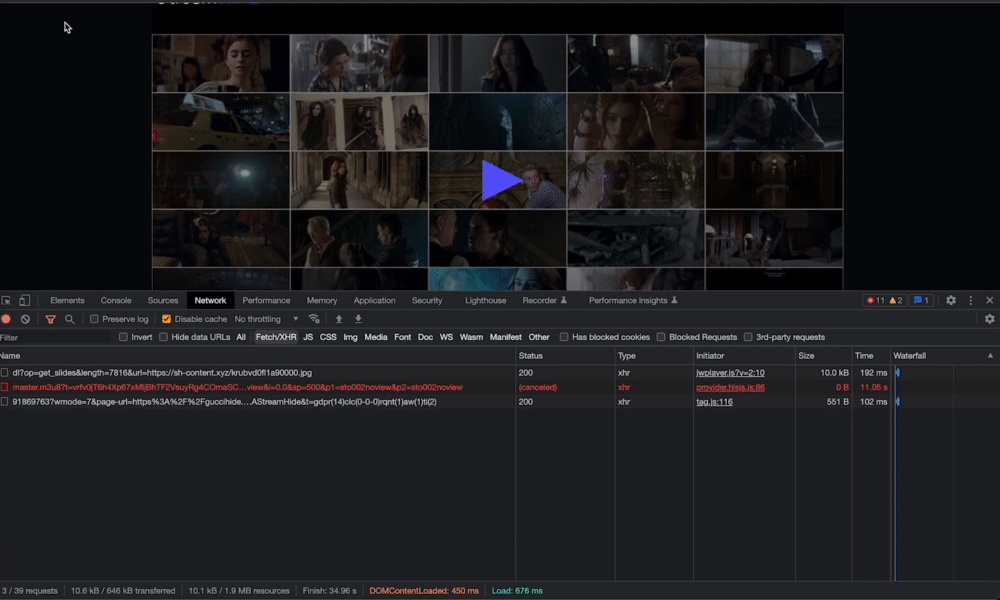This screenshot has height=600, width=1000.
Task: Toggle the device toolbar icon
Action: pos(24,300)
